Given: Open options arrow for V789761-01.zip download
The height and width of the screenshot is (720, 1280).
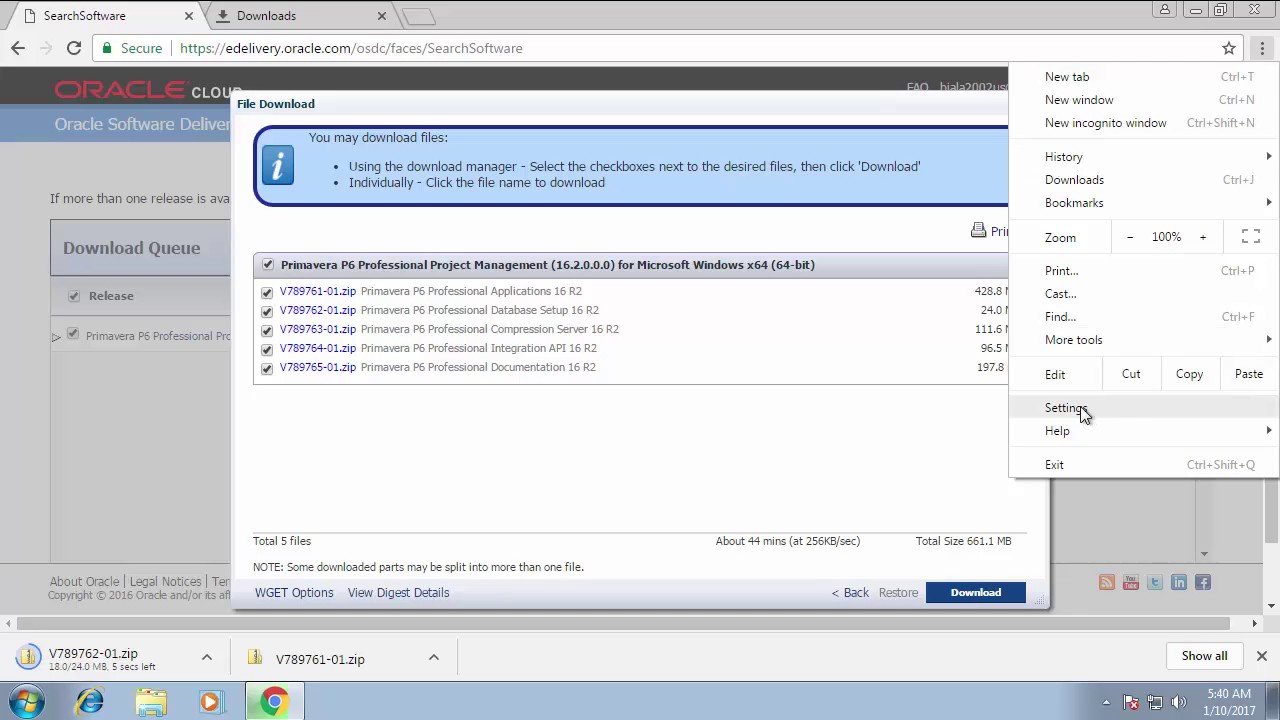Looking at the screenshot, I should [434, 657].
